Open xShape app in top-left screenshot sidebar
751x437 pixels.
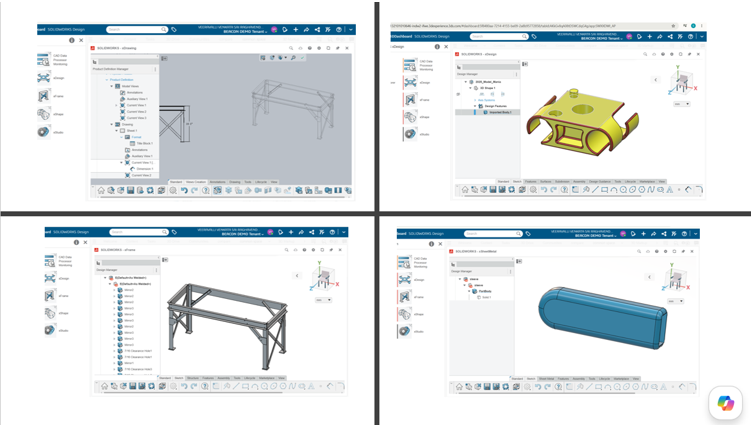click(44, 114)
